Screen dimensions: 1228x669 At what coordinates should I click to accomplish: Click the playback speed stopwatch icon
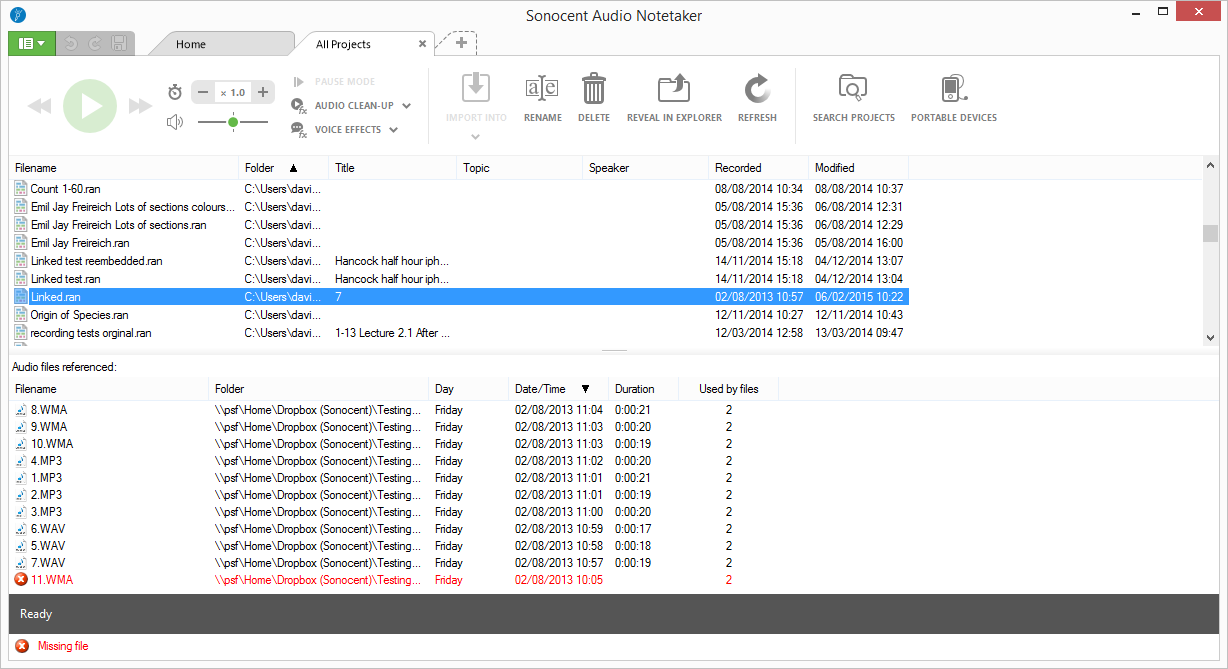tap(175, 92)
